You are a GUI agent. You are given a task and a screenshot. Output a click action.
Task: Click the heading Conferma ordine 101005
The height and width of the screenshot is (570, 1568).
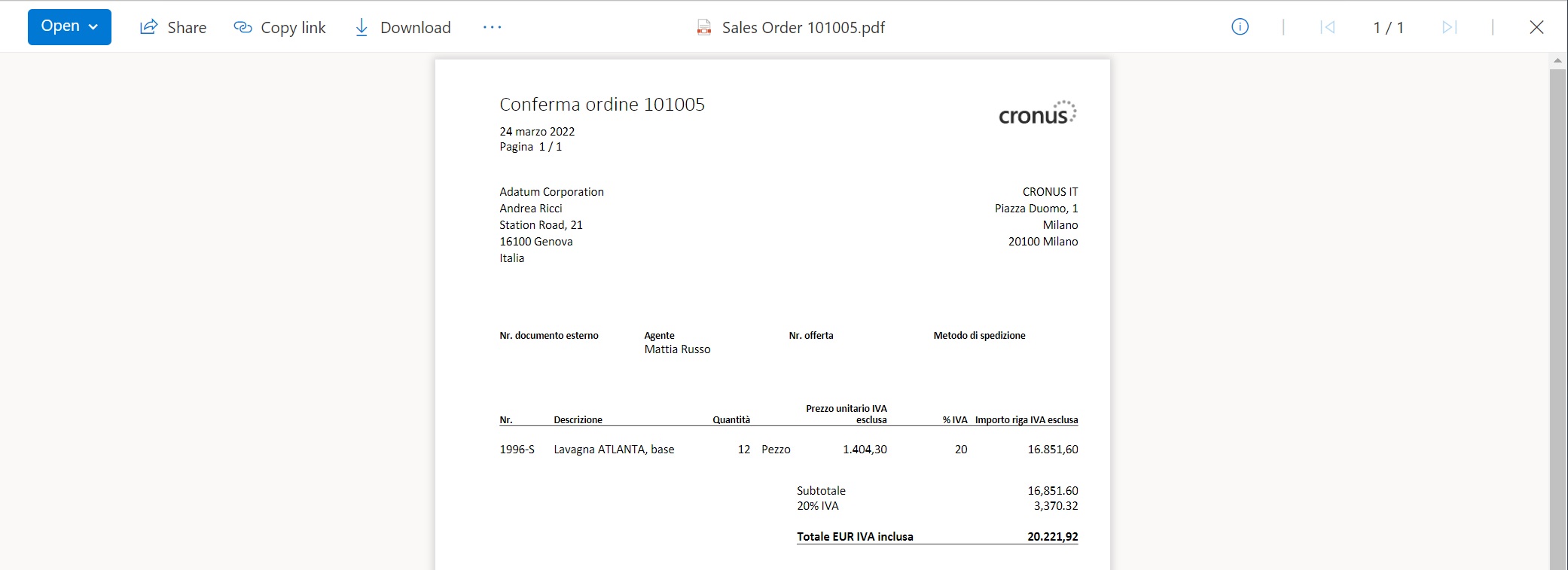click(x=602, y=105)
